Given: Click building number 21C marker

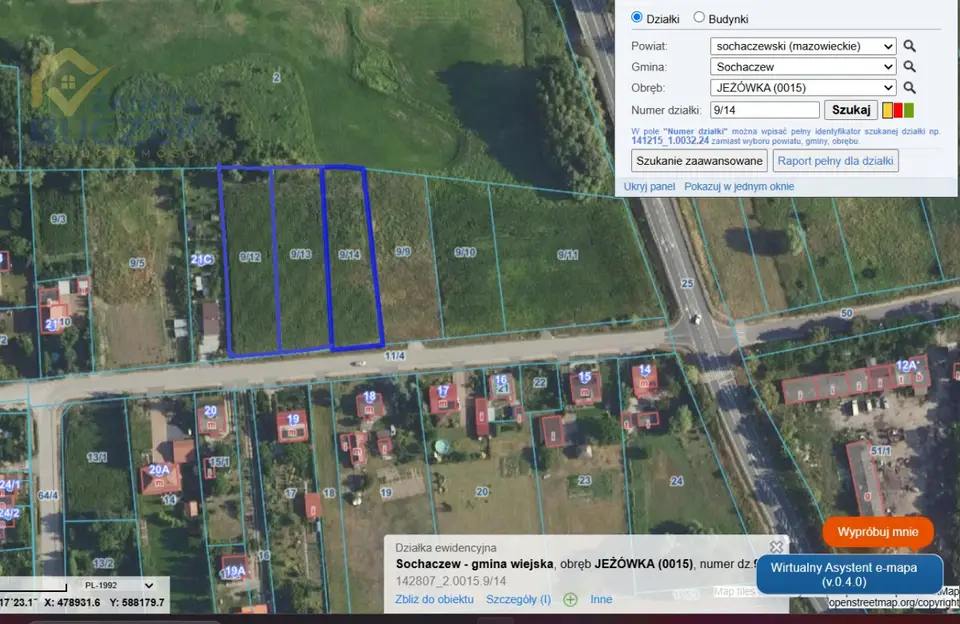Looking at the screenshot, I should point(201,260).
